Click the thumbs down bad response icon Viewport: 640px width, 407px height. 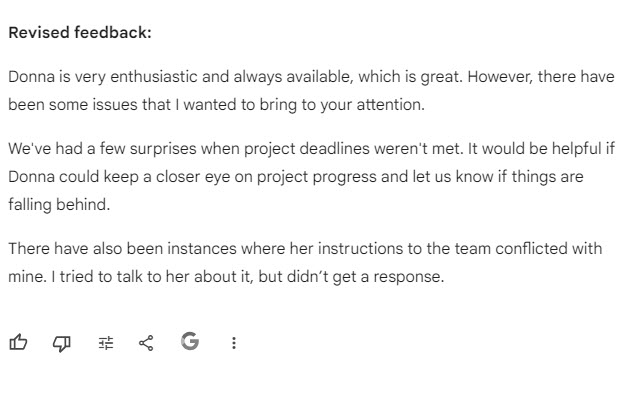[x=62, y=343]
